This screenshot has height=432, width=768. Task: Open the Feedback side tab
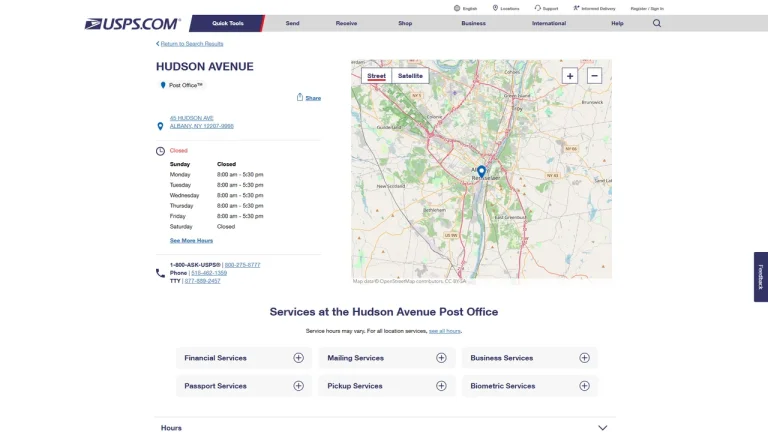[761, 277]
